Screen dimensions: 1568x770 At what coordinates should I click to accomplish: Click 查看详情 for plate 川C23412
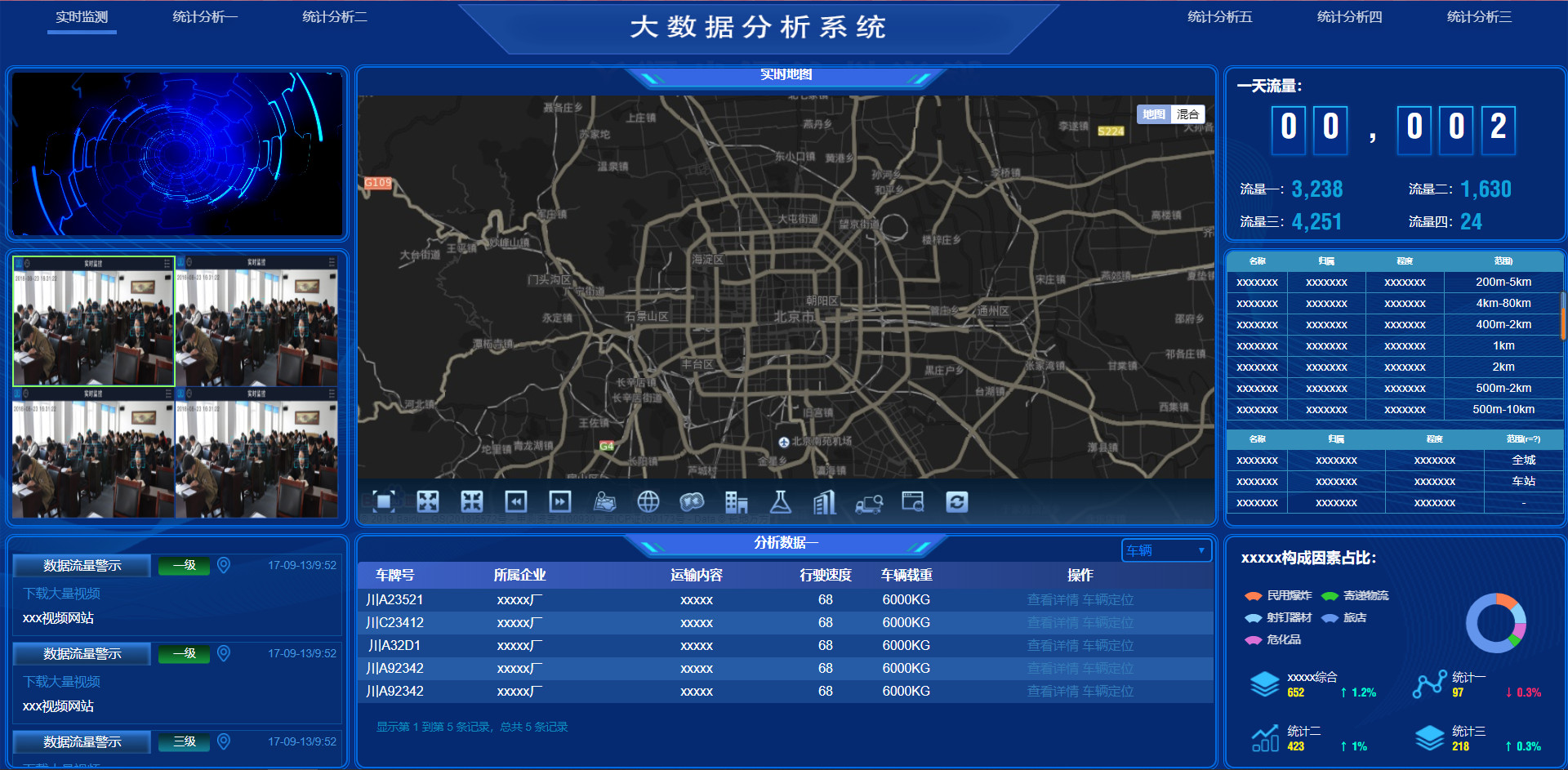point(1053,622)
